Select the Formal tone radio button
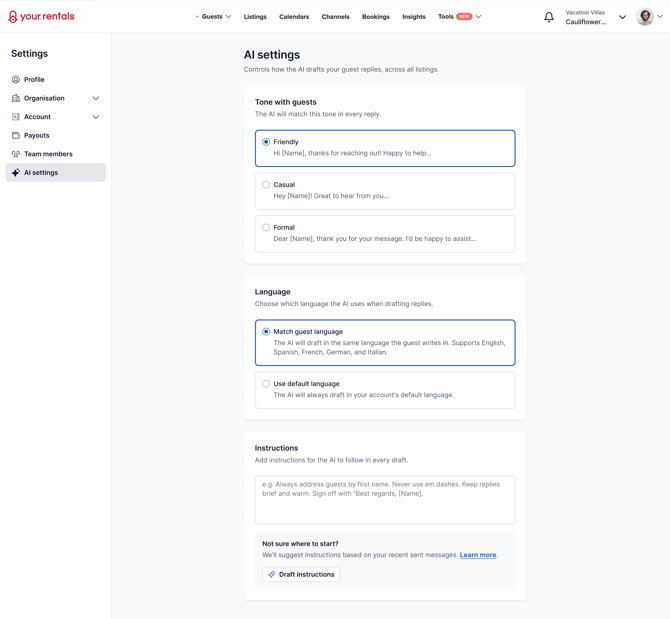The width and height of the screenshot is (670, 619). click(x=266, y=227)
